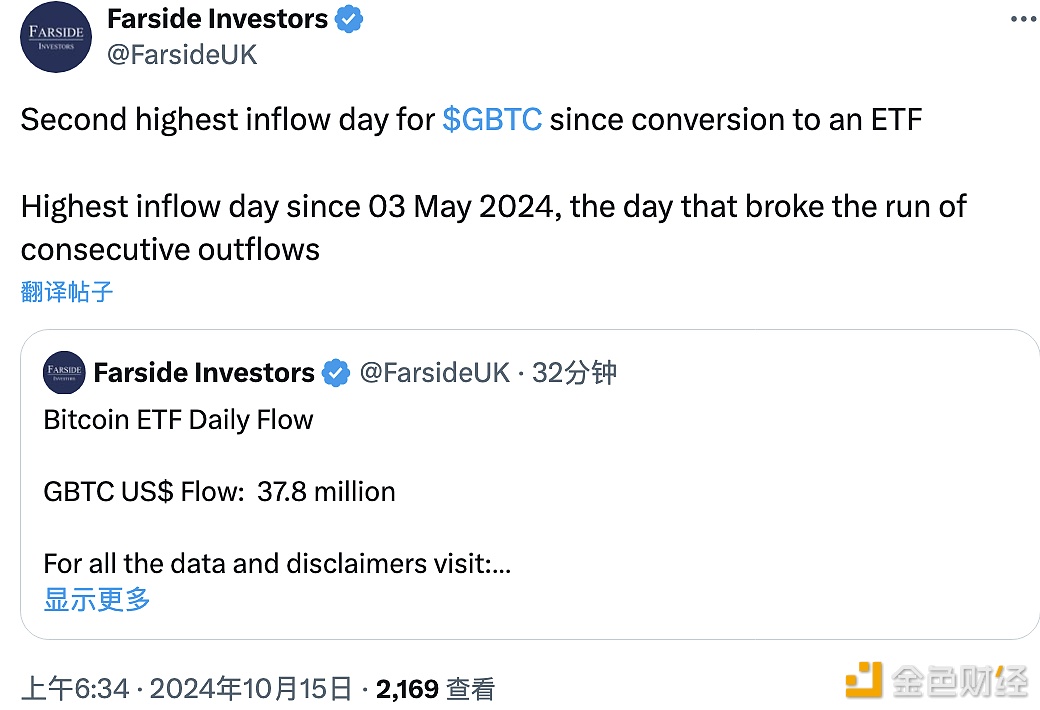Click the verified badge beside Farside Investors
This screenshot has width=1040, height=710.
click(x=349, y=19)
